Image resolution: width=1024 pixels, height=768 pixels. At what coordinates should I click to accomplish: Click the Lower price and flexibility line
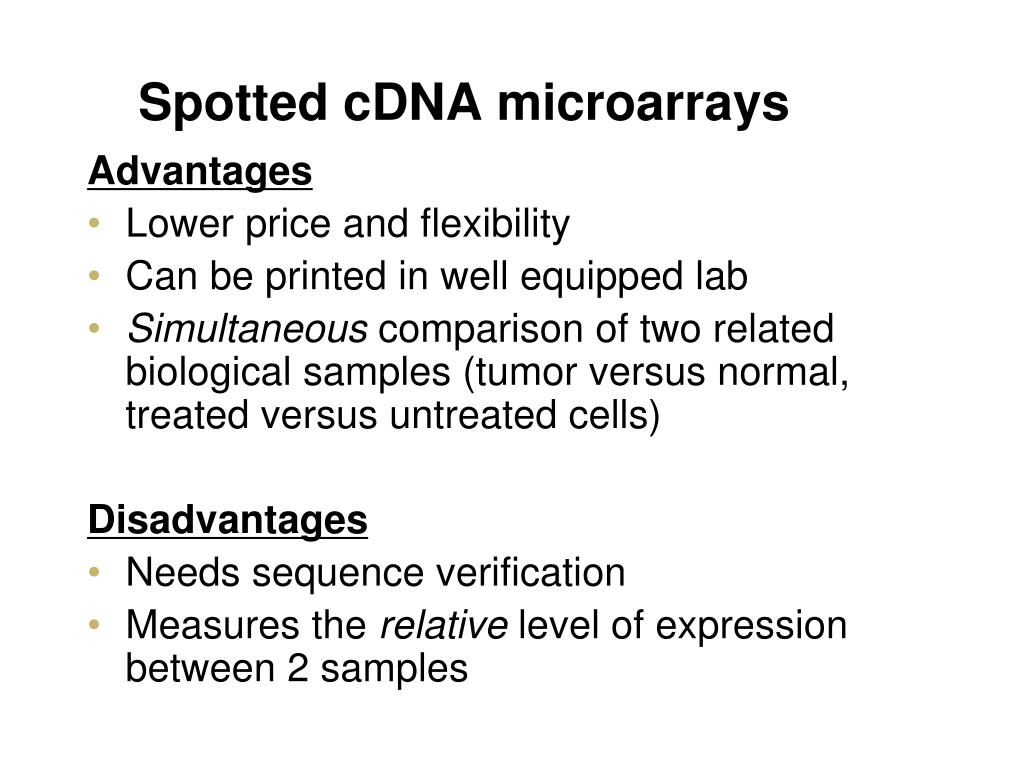347,225
